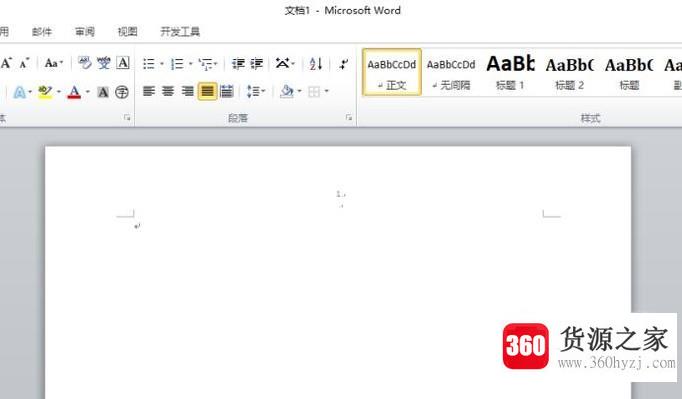The height and width of the screenshot is (399, 682).
Task: Insert an enclosed character with the circled 字 icon
Action: (122, 92)
